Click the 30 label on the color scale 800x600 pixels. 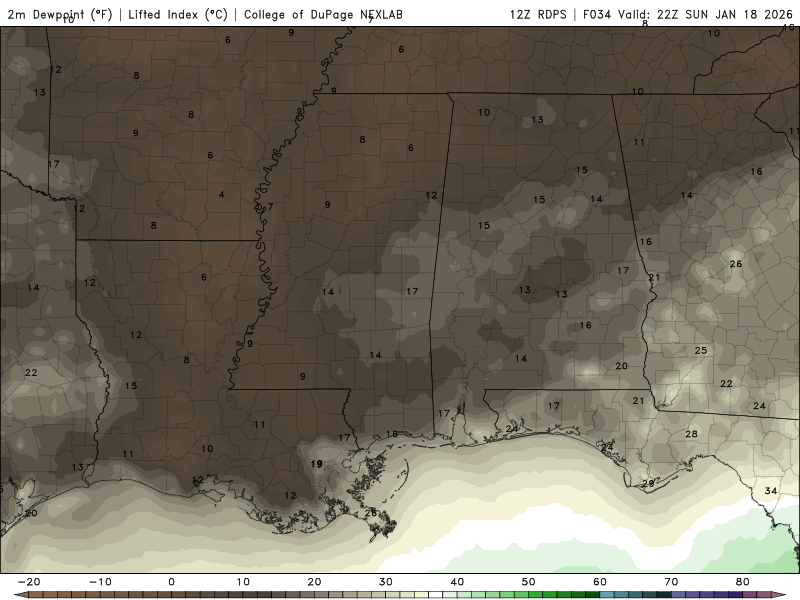[x=386, y=582]
